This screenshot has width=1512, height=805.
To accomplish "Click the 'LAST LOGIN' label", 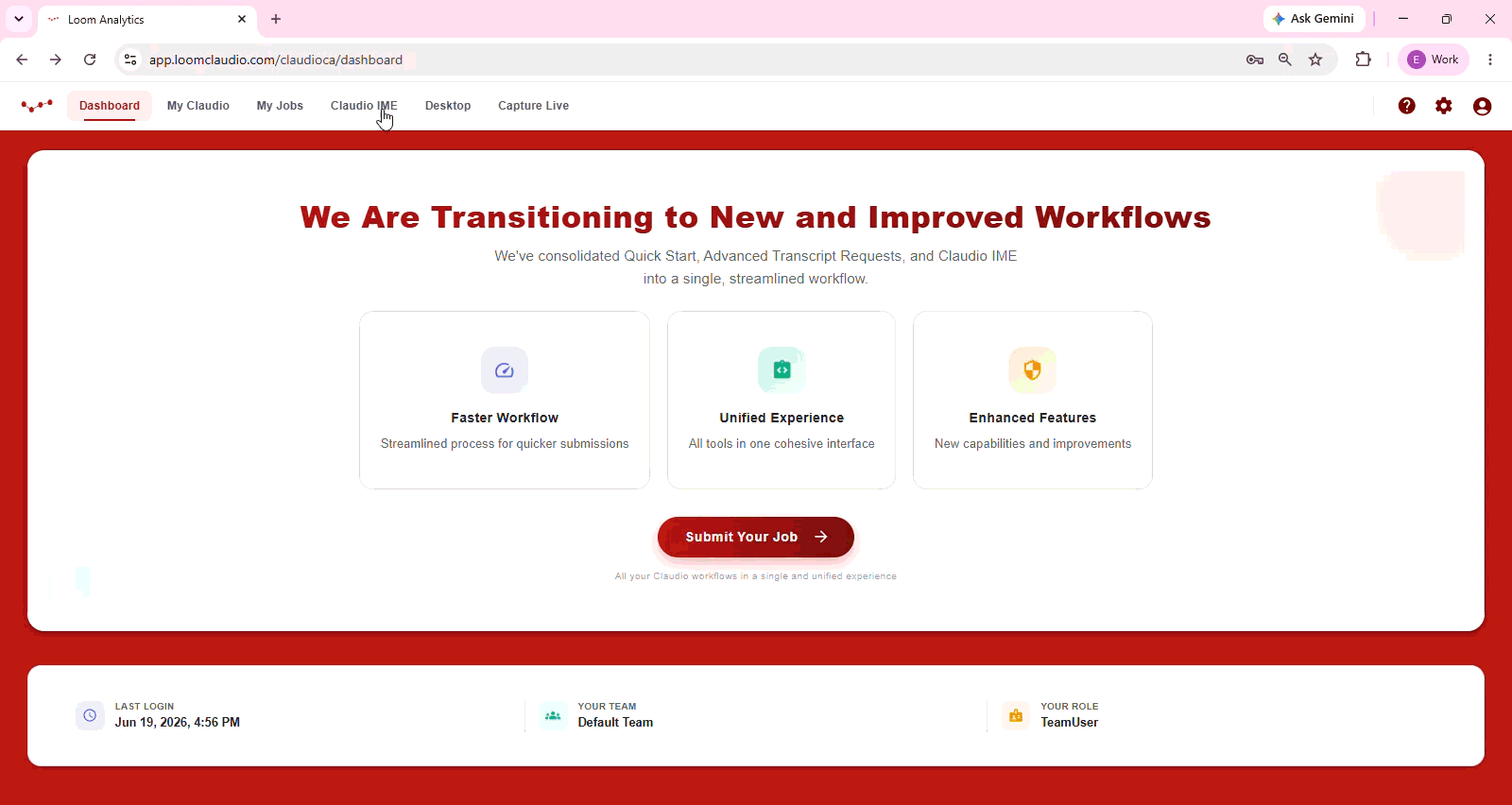I will coord(145,707).
